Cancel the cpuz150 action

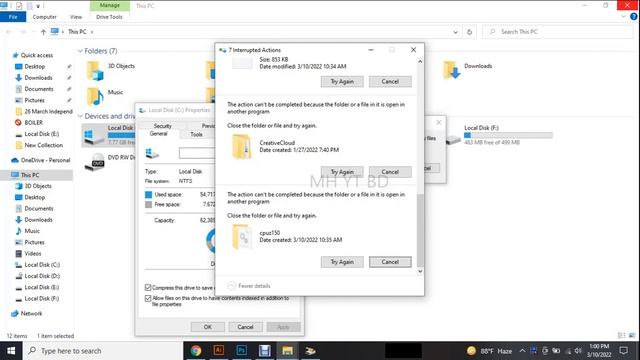coord(390,262)
